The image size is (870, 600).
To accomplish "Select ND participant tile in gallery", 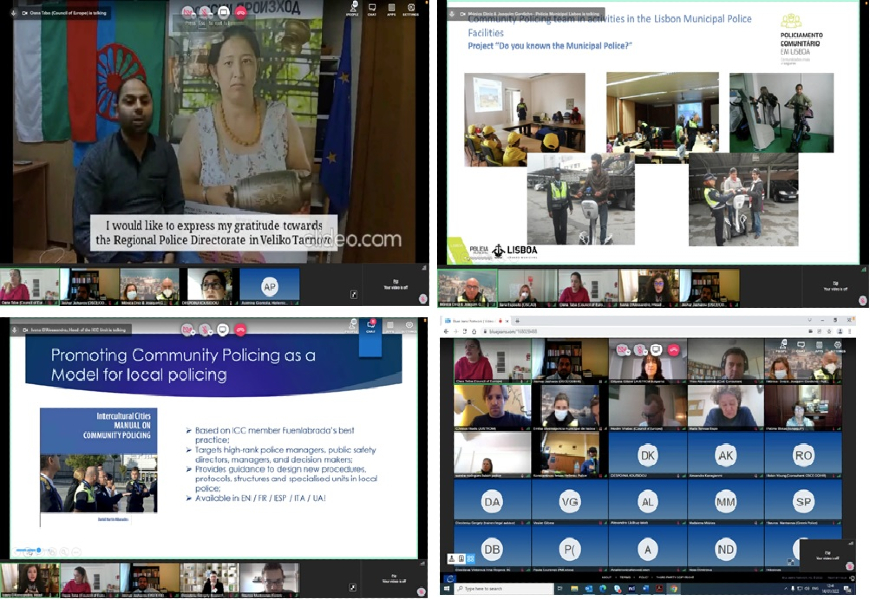I will click(725, 549).
